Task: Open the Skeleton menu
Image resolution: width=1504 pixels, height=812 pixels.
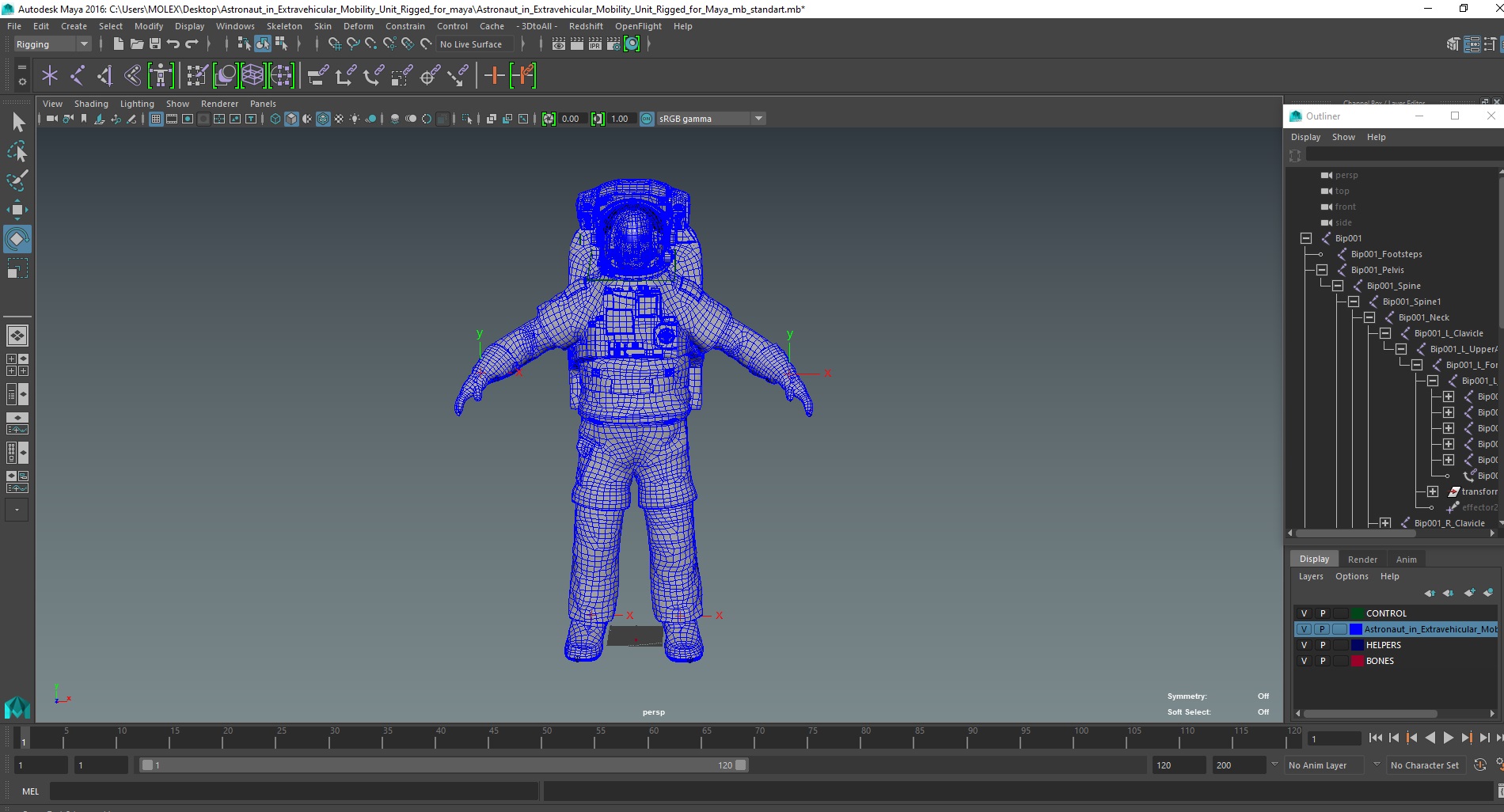Action: [284, 26]
